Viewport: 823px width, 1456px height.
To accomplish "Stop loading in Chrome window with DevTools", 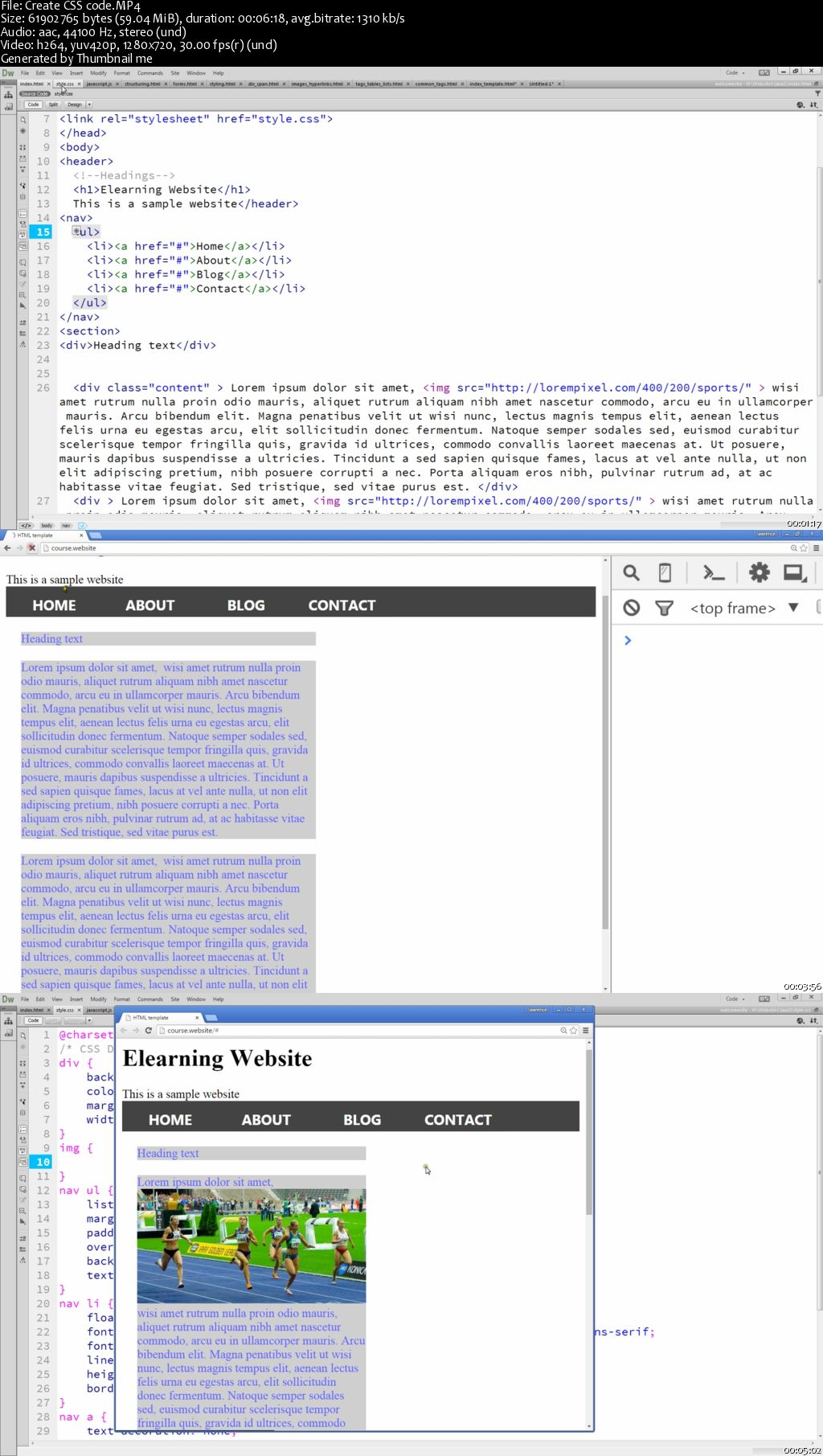I will tap(32, 548).
